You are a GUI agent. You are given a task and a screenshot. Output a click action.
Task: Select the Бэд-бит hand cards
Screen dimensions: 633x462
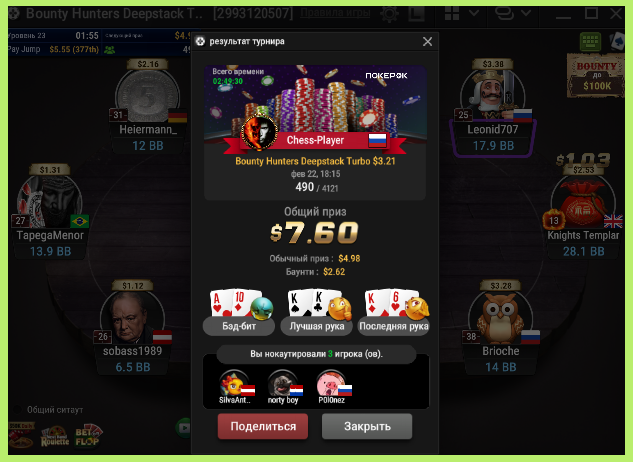[236, 303]
